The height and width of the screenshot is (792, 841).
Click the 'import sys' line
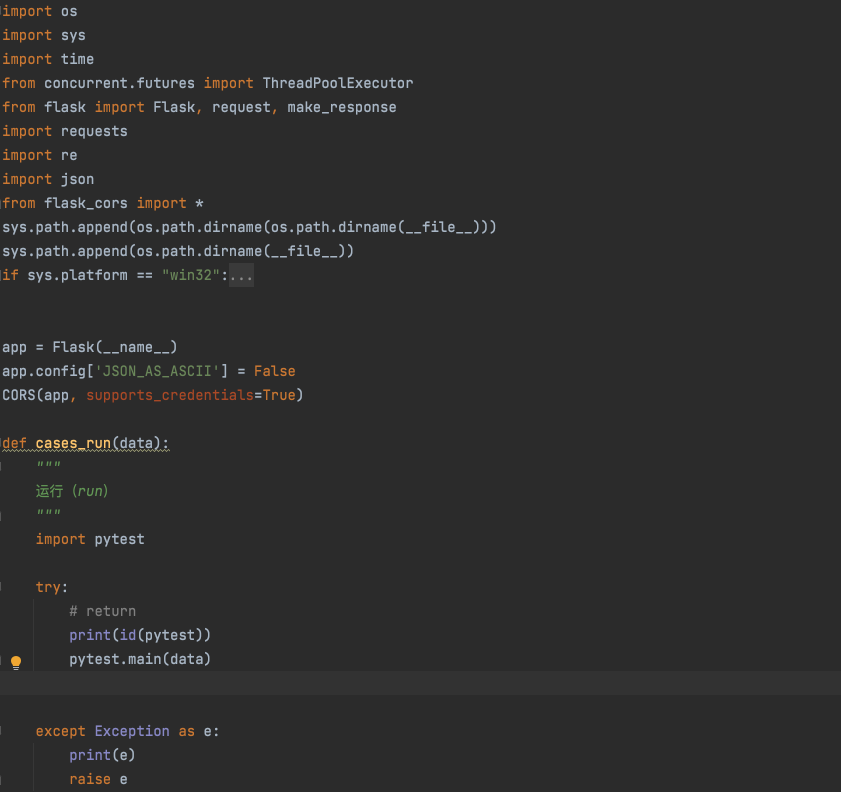point(44,35)
